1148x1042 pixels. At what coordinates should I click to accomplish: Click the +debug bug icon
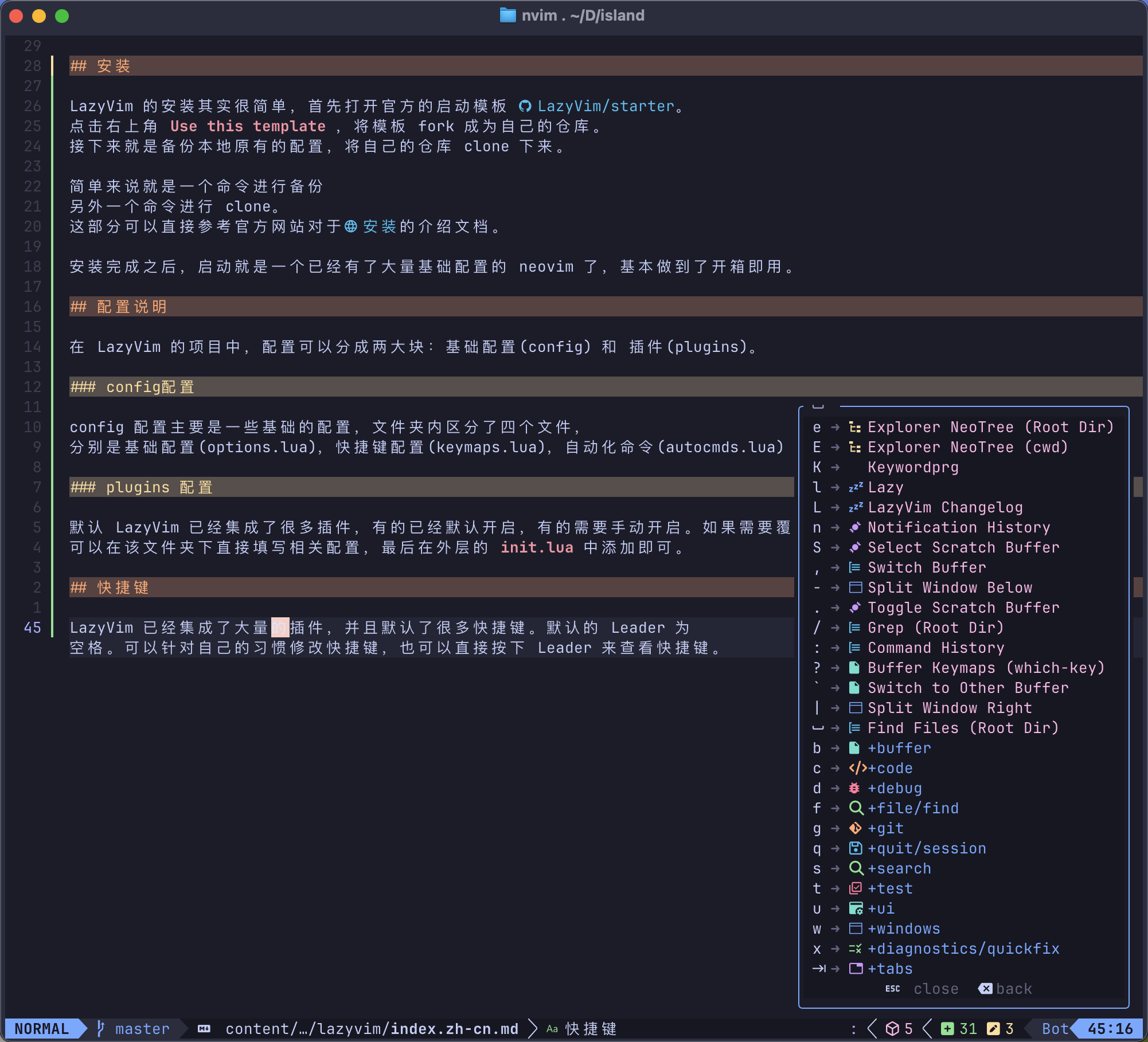[x=854, y=788]
